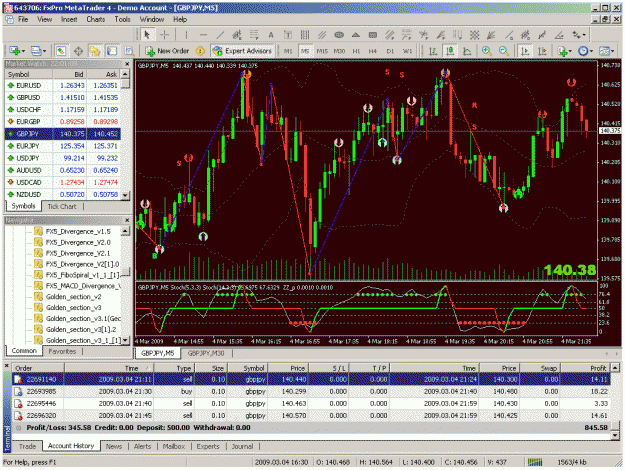Close the Navigator panel
The image size is (625, 470).
[127, 220]
